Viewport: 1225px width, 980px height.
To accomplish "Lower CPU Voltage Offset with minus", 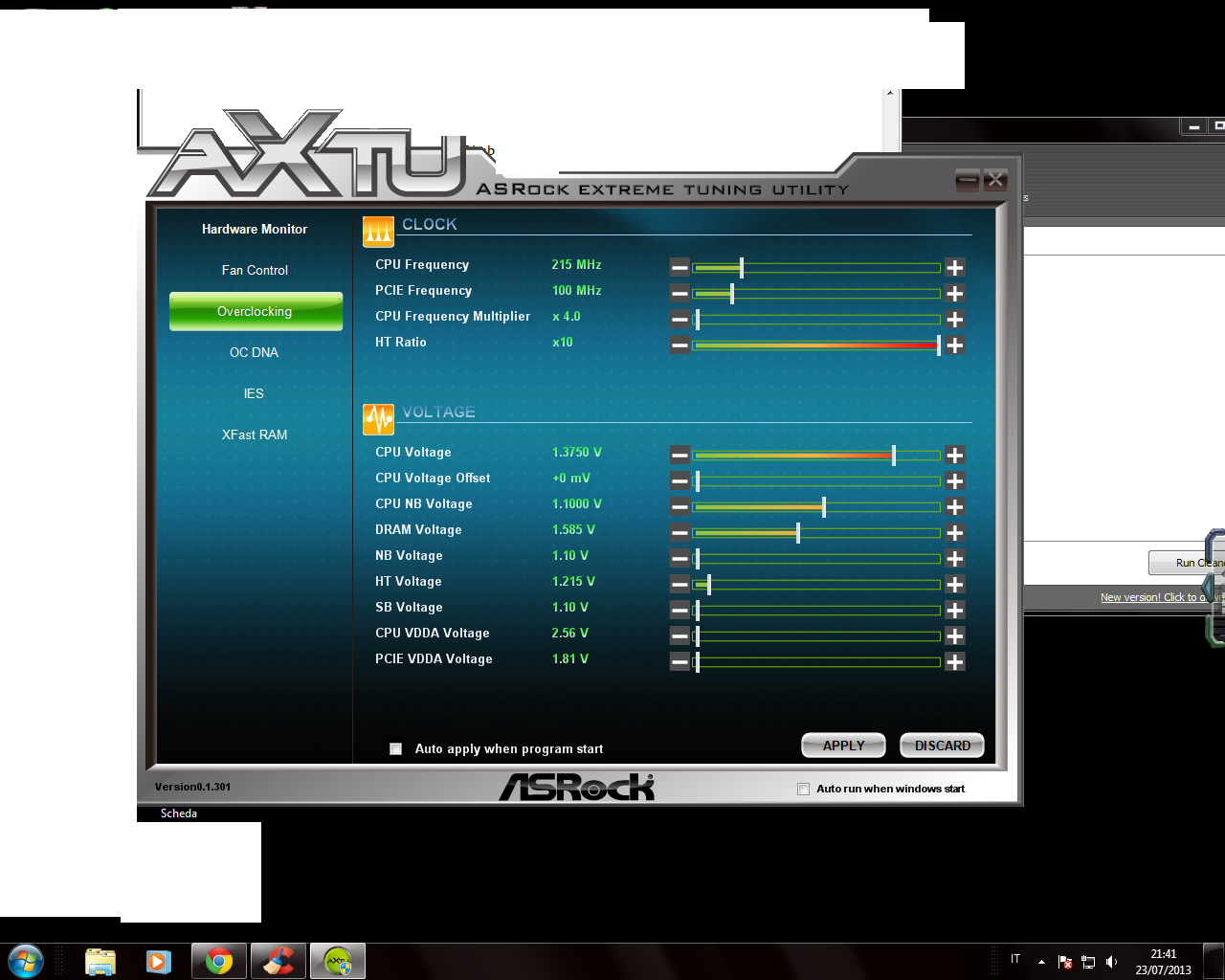I will (679, 481).
